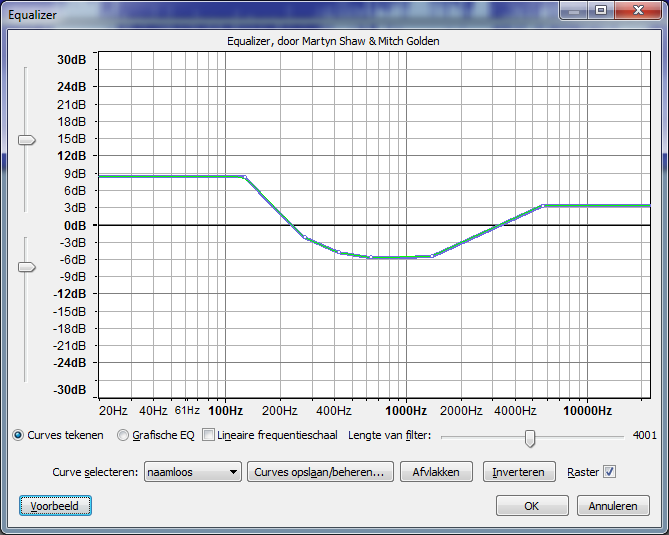Click the Inverteren button
This screenshot has height=535, width=669.
point(519,472)
